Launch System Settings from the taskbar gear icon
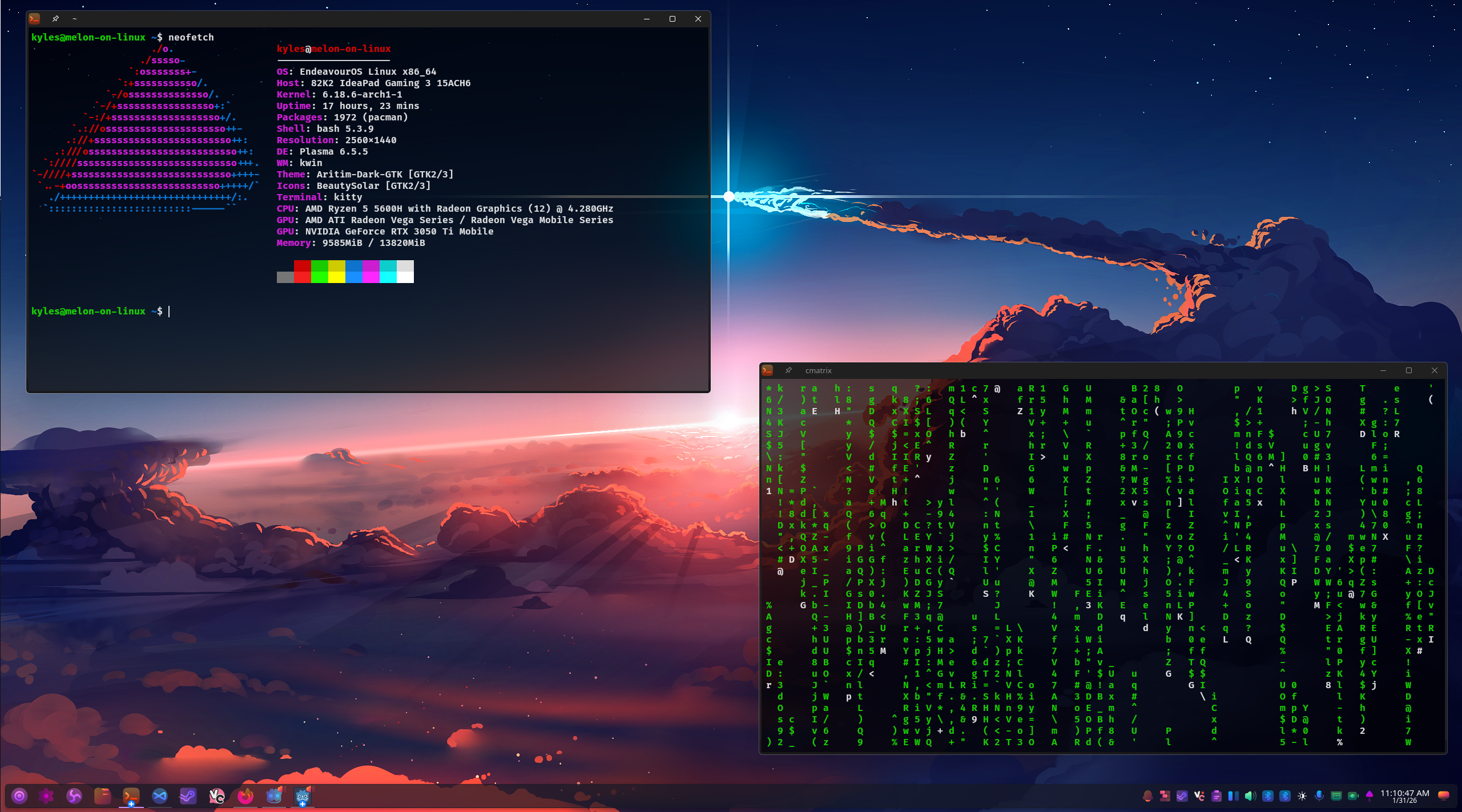The height and width of the screenshot is (812, 1462). click(x=46, y=796)
